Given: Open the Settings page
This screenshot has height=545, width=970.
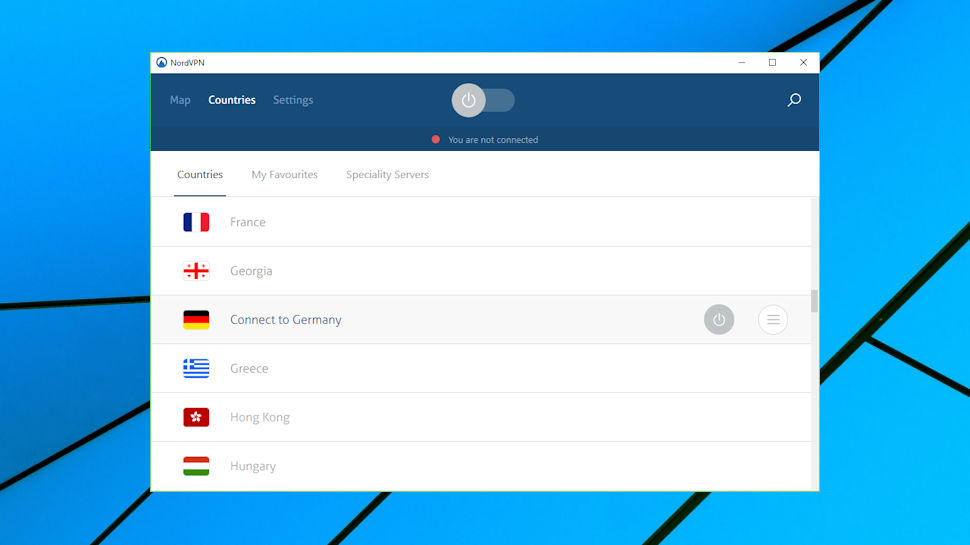Looking at the screenshot, I should click(293, 100).
